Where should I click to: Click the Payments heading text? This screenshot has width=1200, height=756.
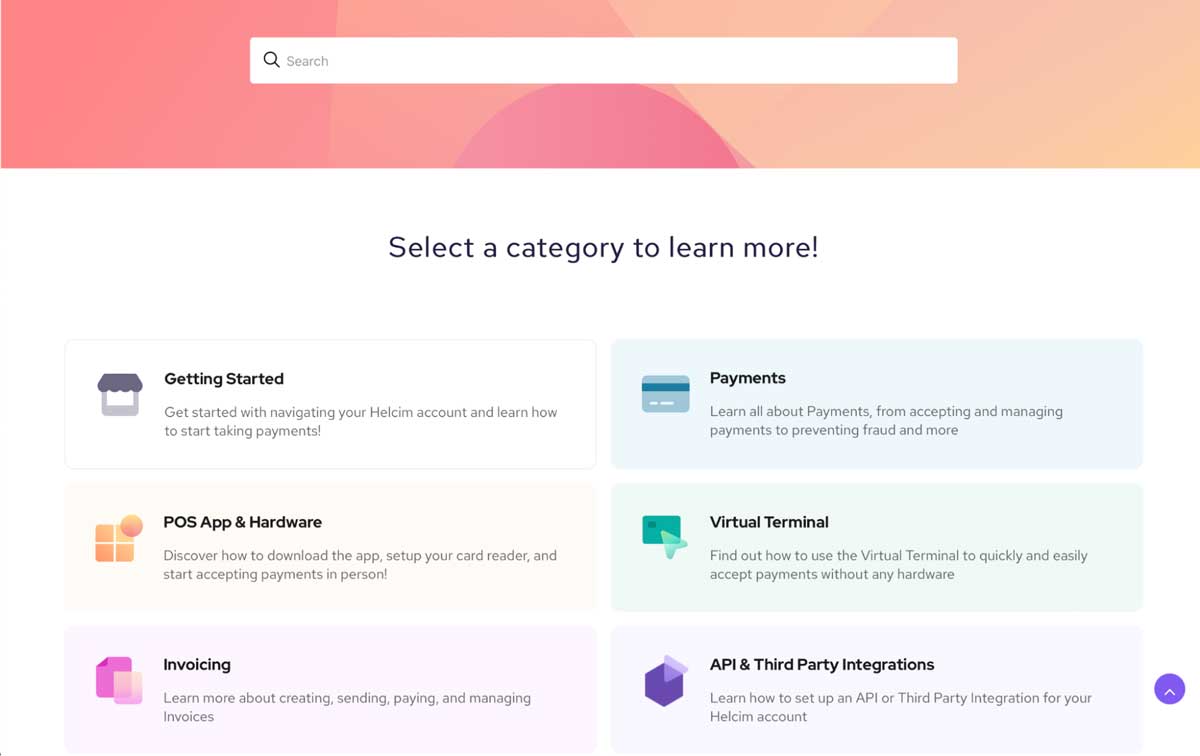tap(747, 378)
